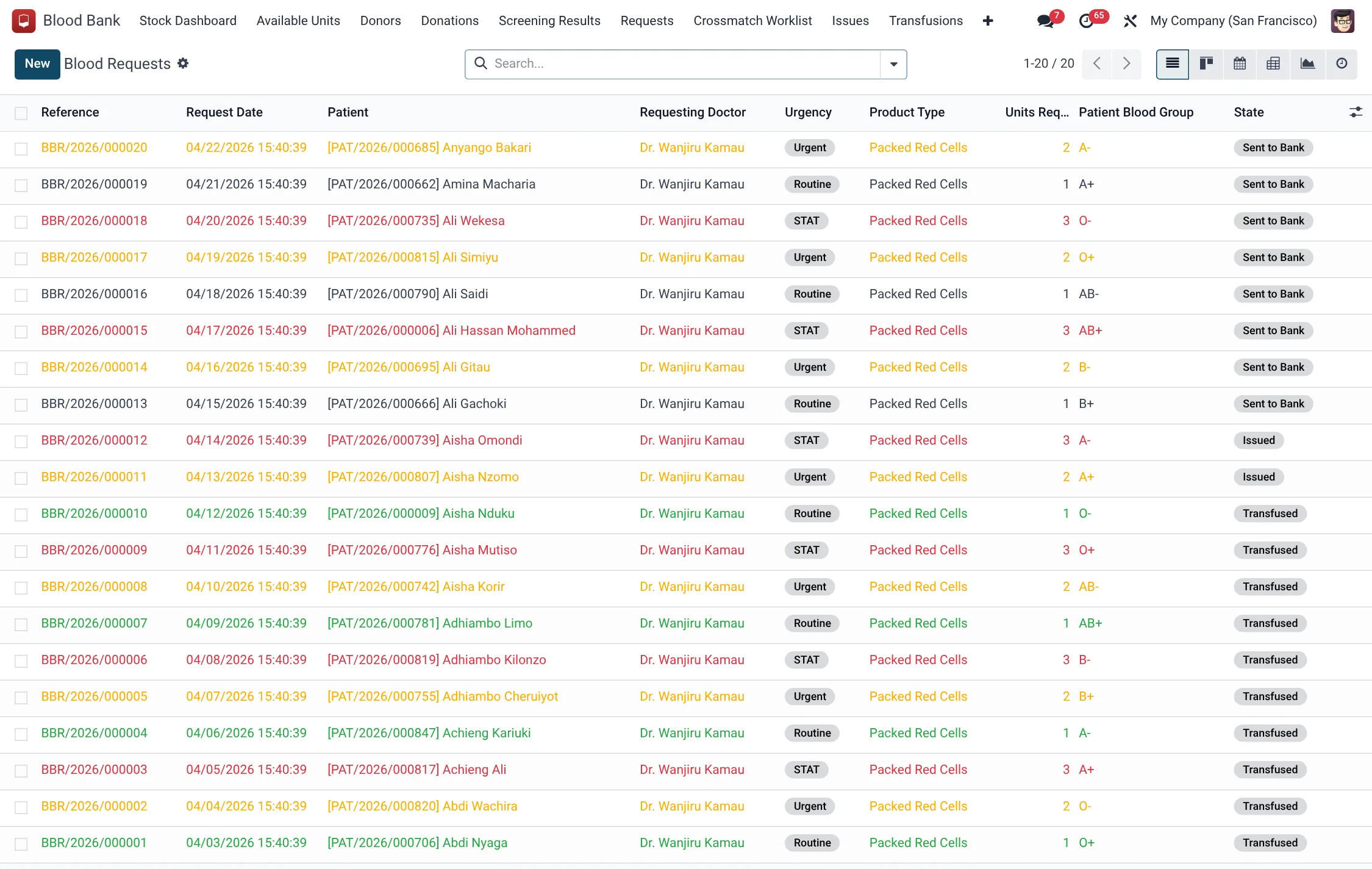This screenshot has height=869, width=1372.
Task: Open the Blood Bank app icon
Action: 23,21
